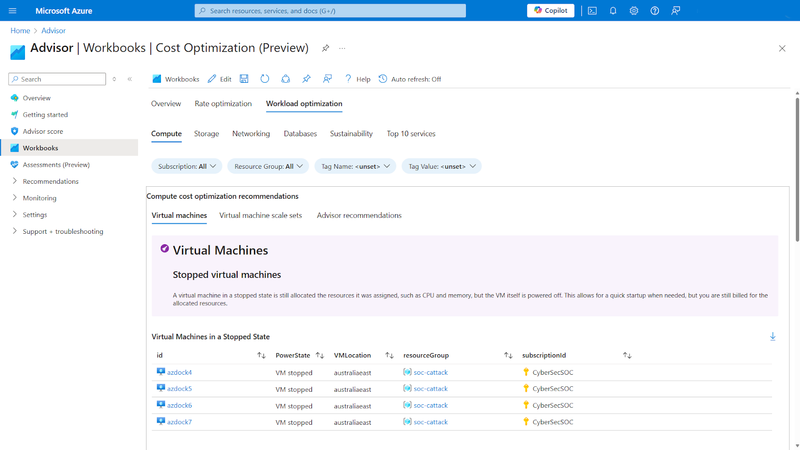
Task: Sort table by resourceGroup column
Action: click(x=508, y=355)
